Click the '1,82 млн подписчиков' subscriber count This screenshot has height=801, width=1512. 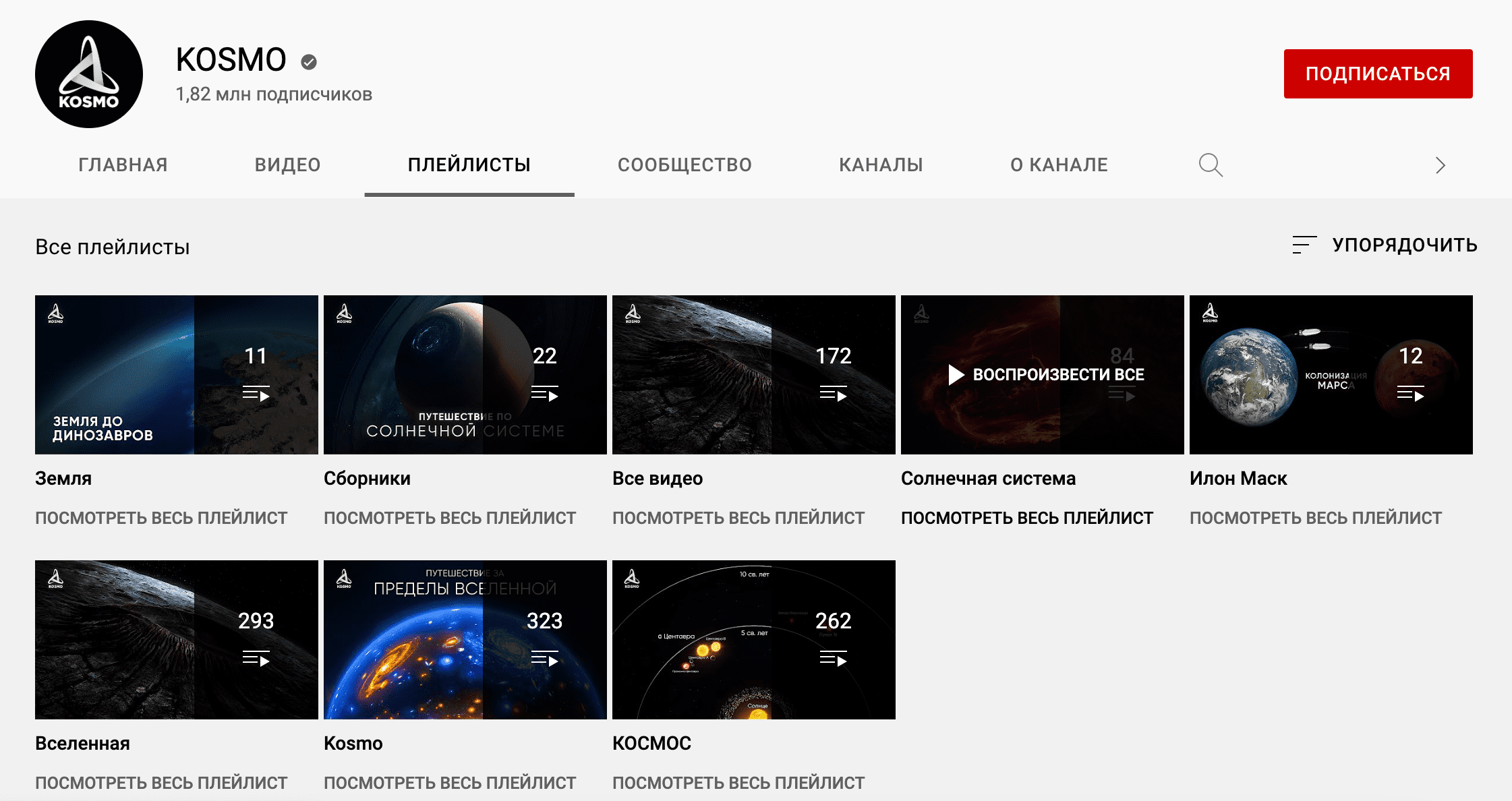(x=274, y=94)
